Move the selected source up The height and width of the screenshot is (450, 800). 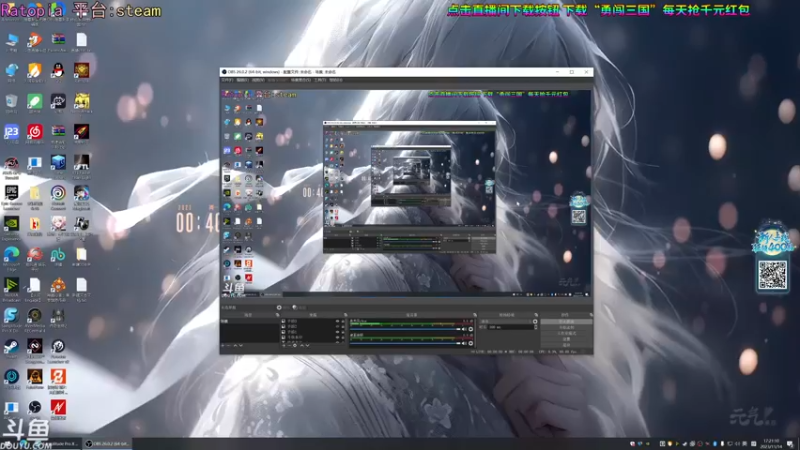click(x=302, y=345)
